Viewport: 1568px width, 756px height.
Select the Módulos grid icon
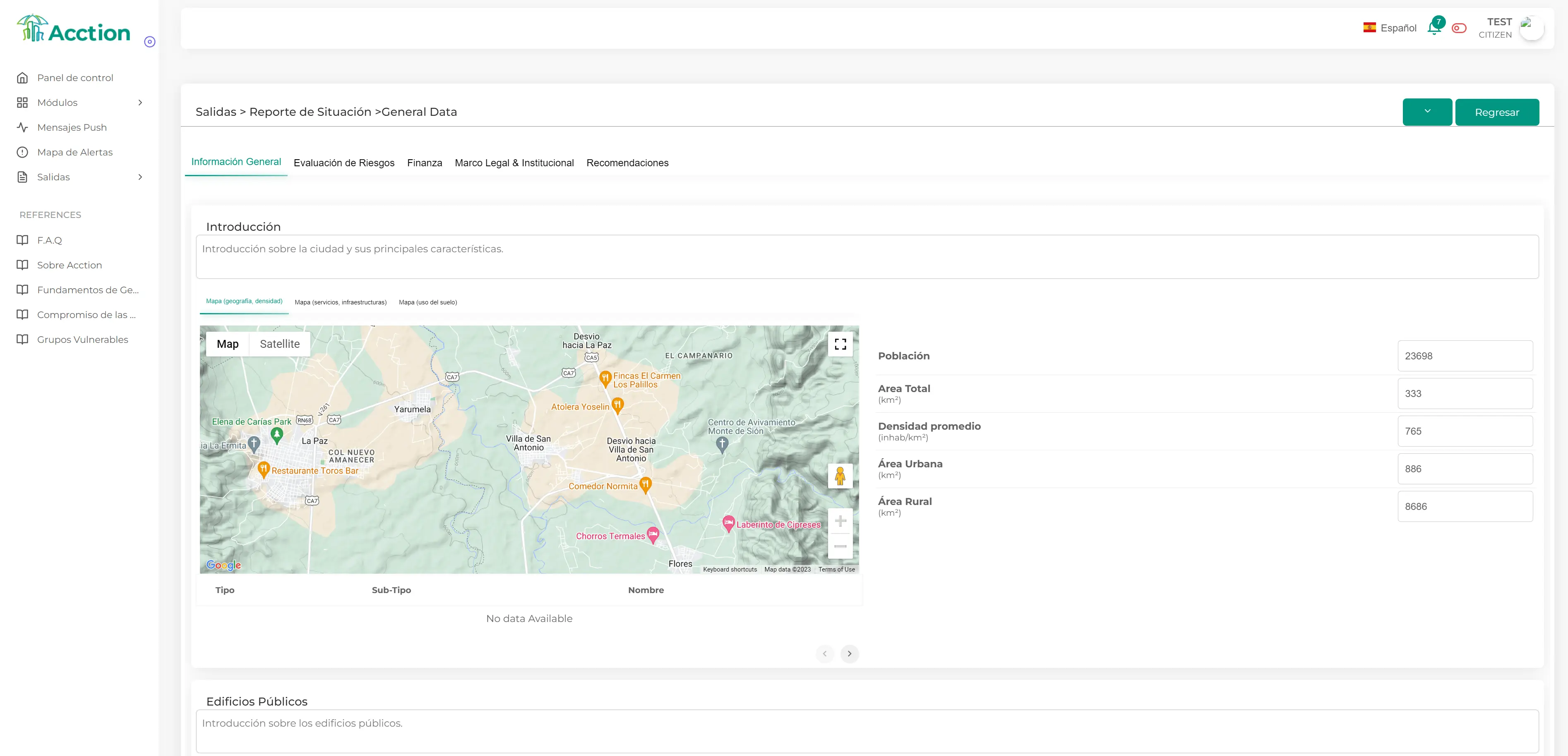click(x=22, y=102)
